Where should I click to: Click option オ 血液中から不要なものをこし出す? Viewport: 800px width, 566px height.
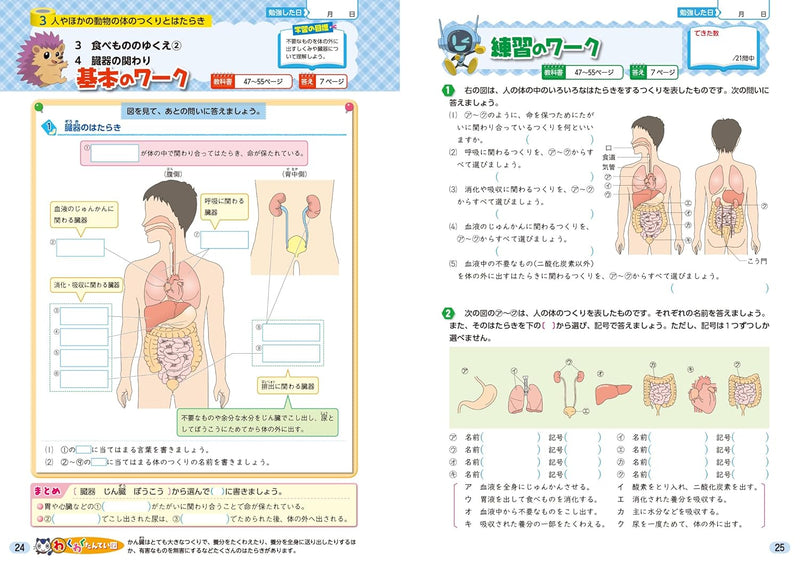coord(531,511)
